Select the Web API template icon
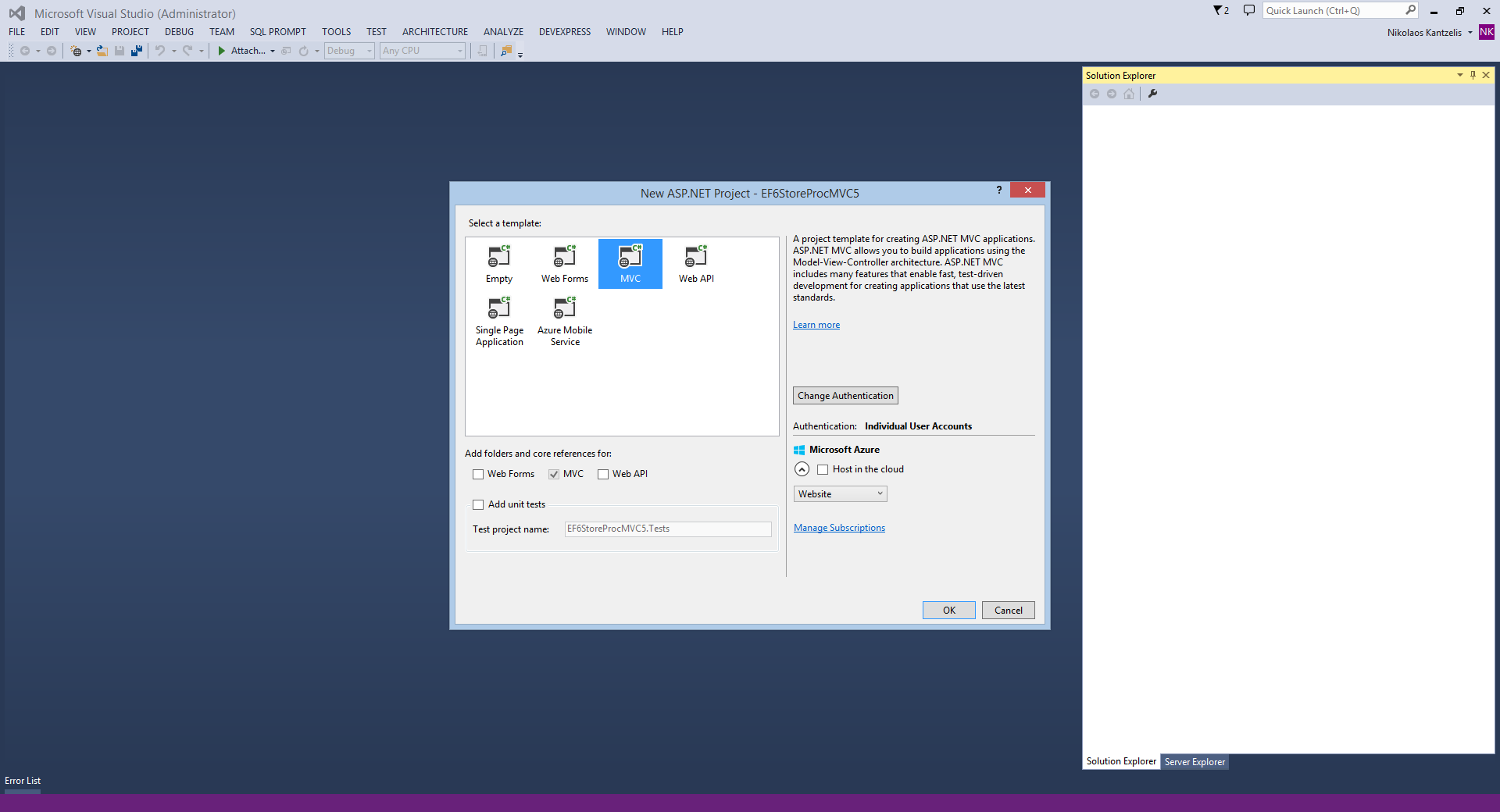Image resolution: width=1500 pixels, height=812 pixels. pos(696,256)
